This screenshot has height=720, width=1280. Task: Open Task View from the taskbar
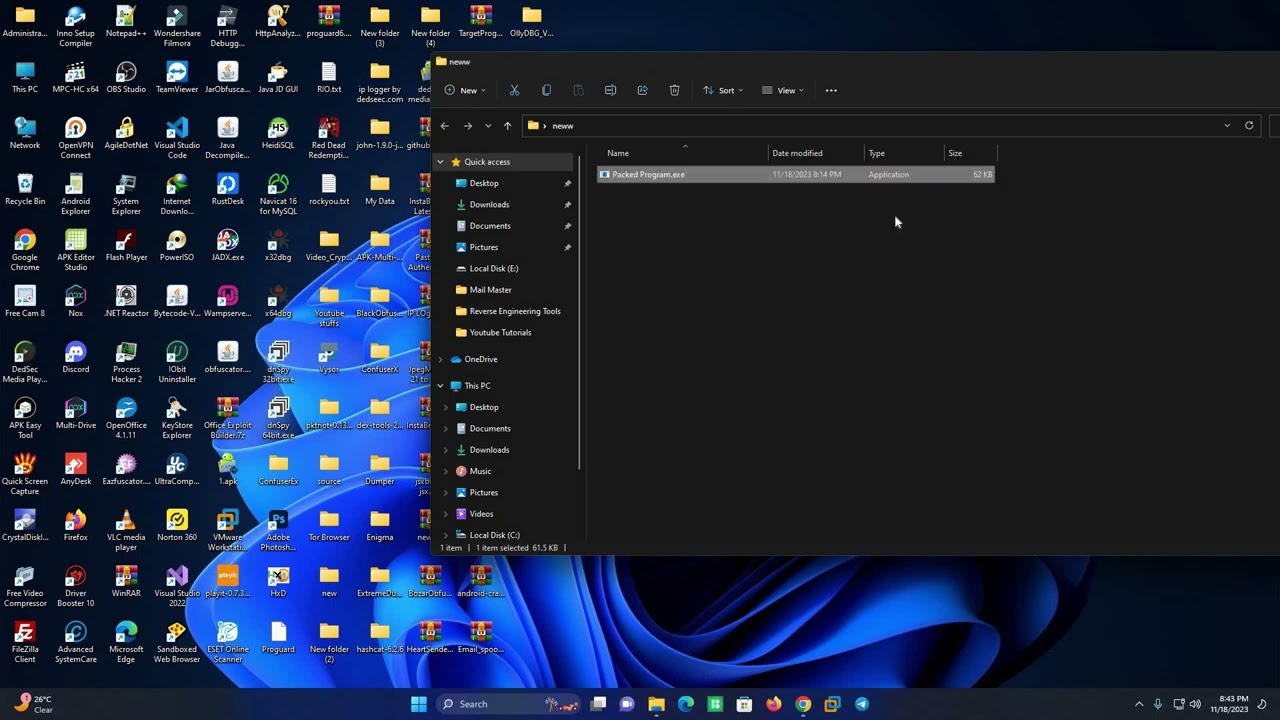598,704
